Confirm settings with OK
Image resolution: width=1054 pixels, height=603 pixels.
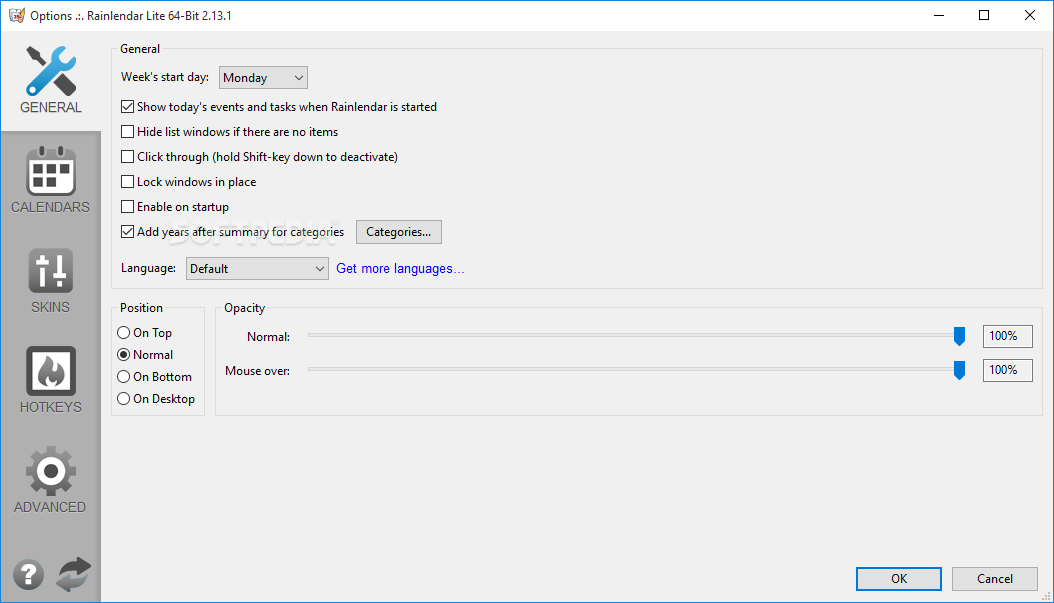899,579
